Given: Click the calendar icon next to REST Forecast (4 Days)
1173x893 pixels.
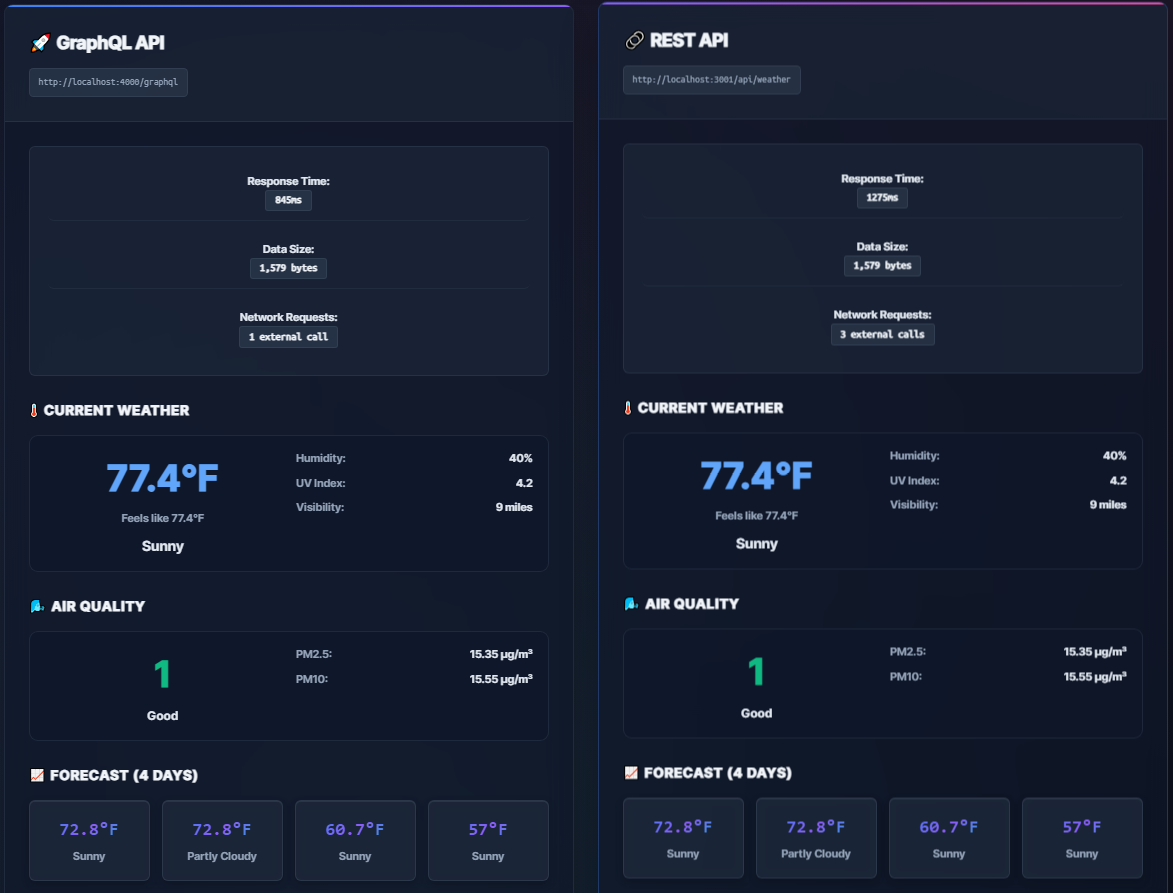Looking at the screenshot, I should point(631,772).
